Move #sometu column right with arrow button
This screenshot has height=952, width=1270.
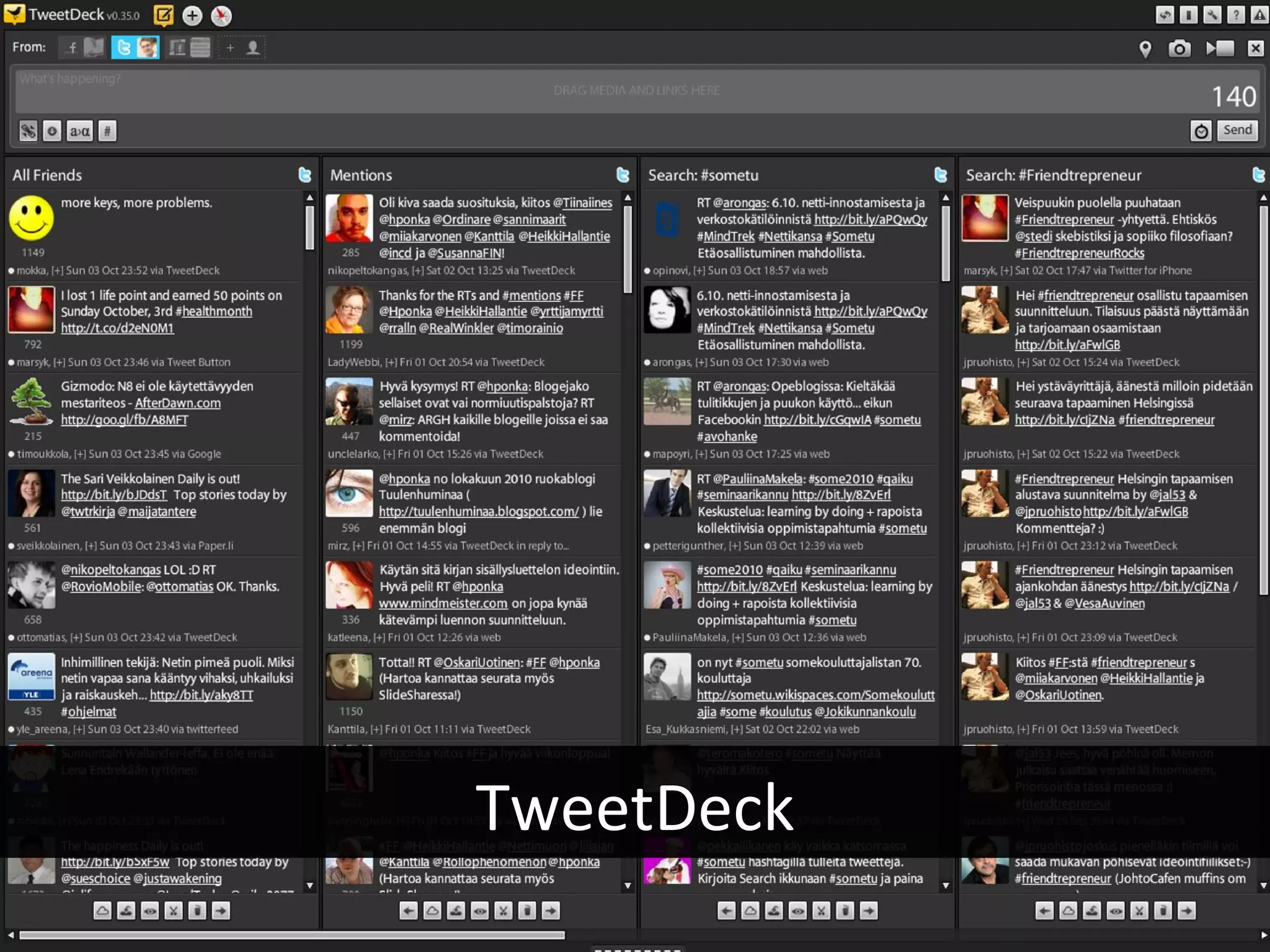[x=869, y=910]
